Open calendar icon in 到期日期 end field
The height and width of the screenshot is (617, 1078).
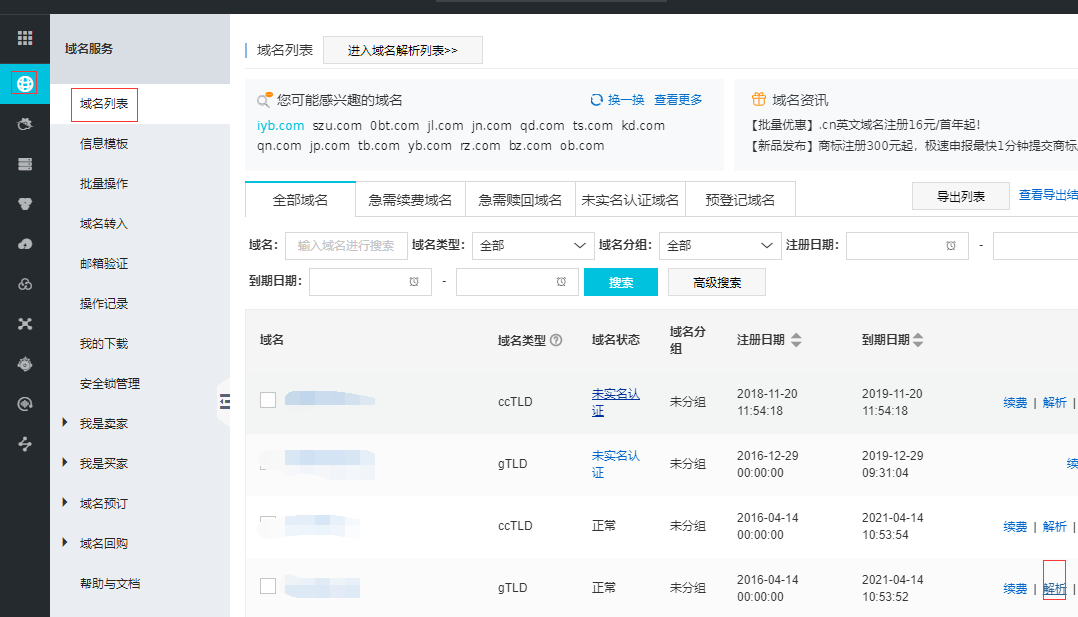coord(561,282)
